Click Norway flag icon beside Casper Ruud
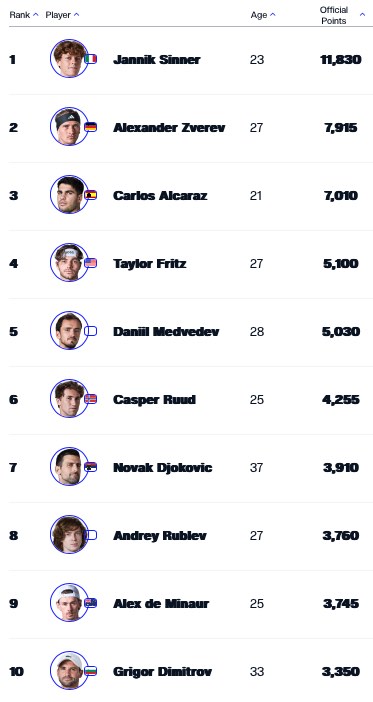 (90, 399)
